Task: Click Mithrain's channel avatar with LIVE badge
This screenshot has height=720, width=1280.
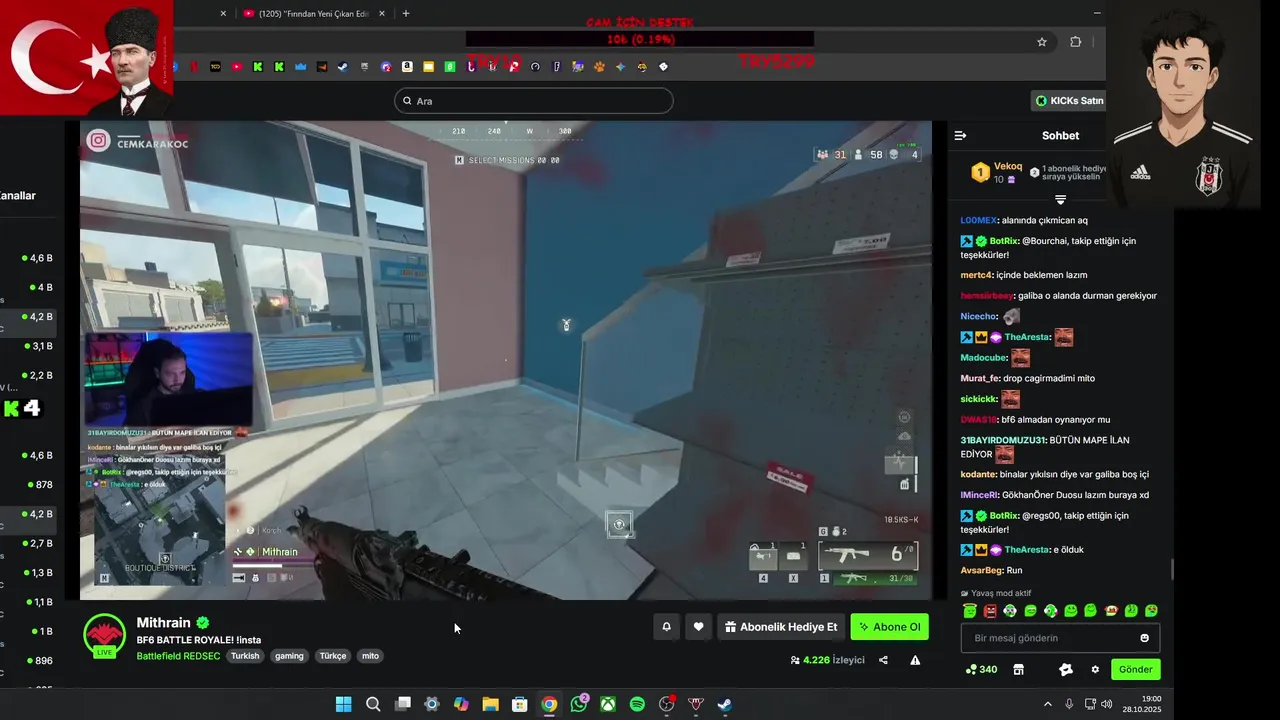Action: pyautogui.click(x=104, y=636)
